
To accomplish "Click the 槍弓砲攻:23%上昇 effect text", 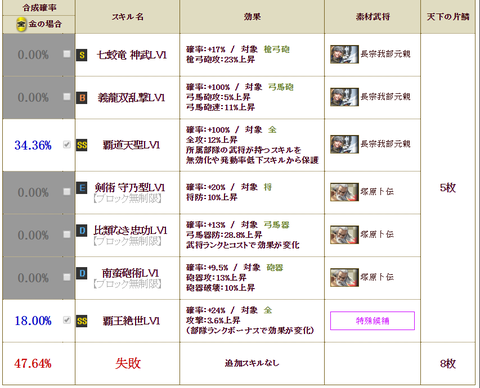I will [x=220, y=60].
